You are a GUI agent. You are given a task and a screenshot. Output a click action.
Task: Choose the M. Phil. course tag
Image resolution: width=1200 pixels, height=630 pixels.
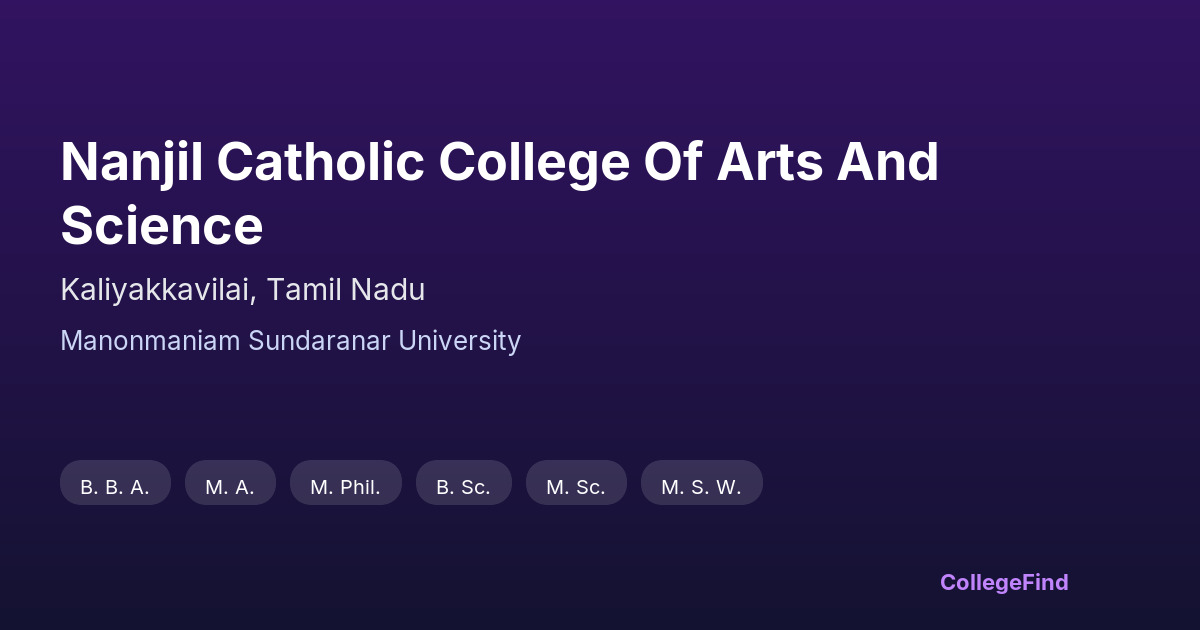tap(345, 487)
